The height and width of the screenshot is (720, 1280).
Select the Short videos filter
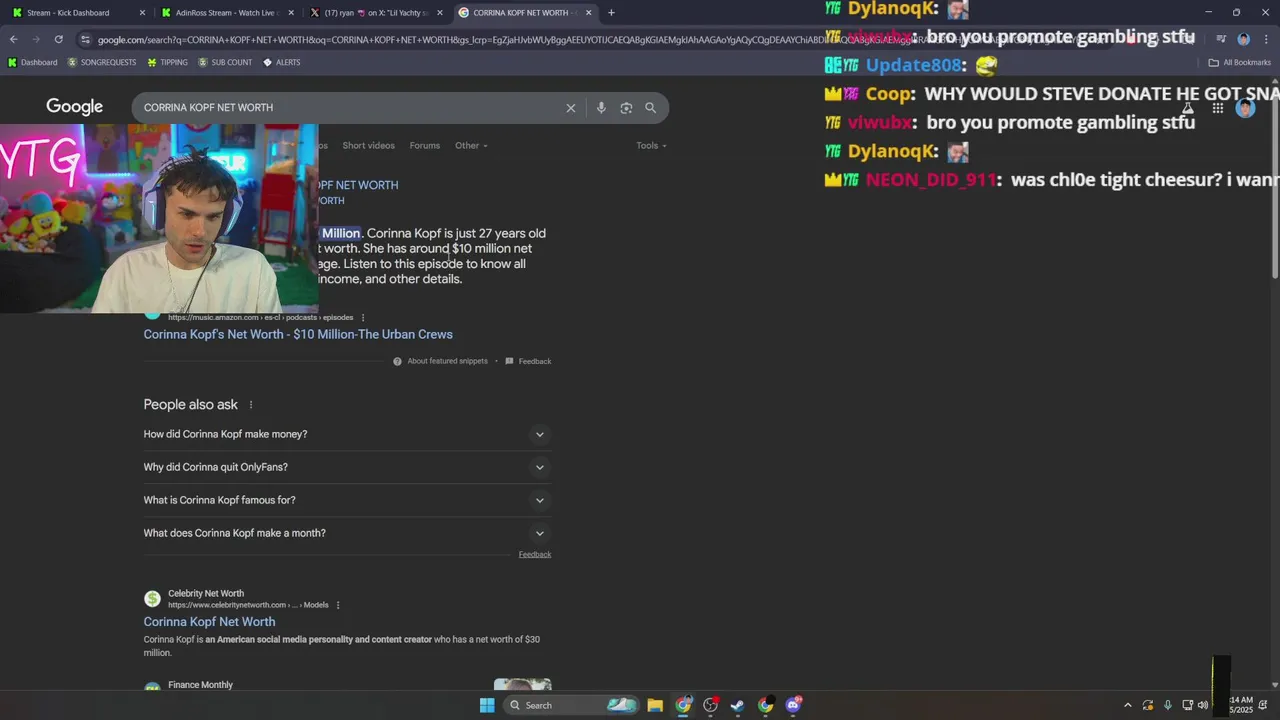click(x=368, y=146)
